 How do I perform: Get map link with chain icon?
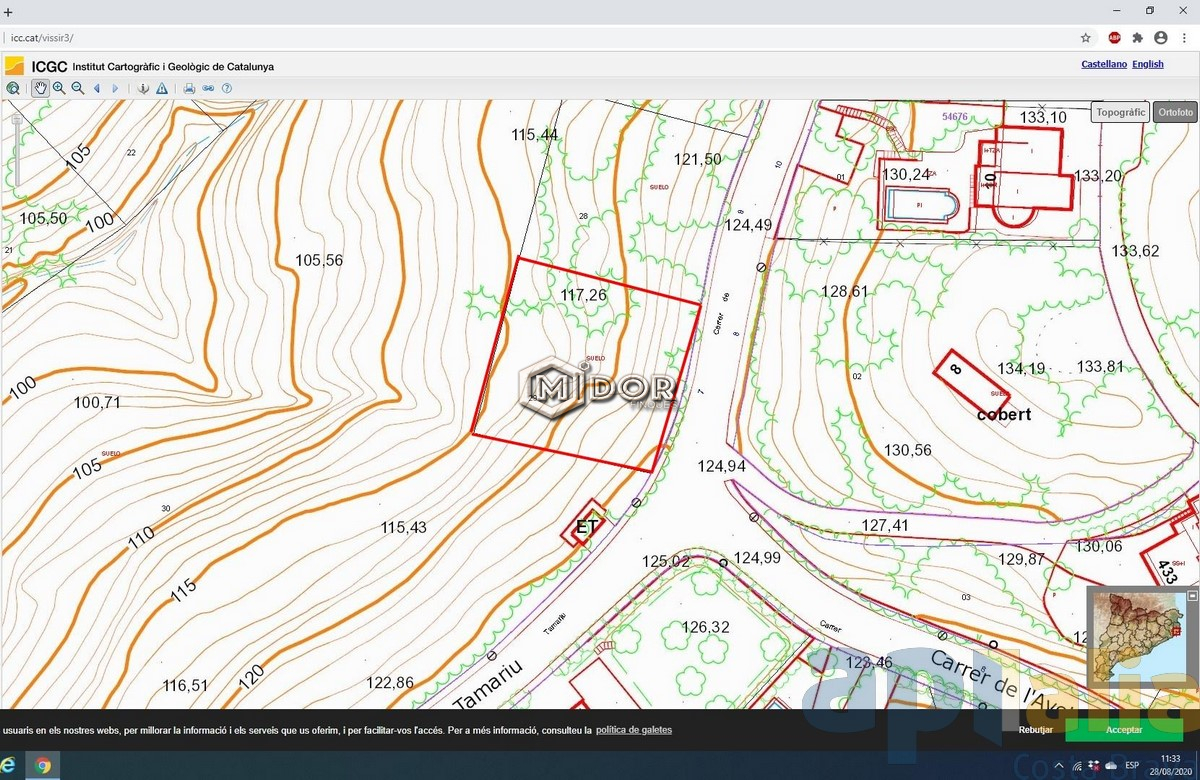coord(208,88)
